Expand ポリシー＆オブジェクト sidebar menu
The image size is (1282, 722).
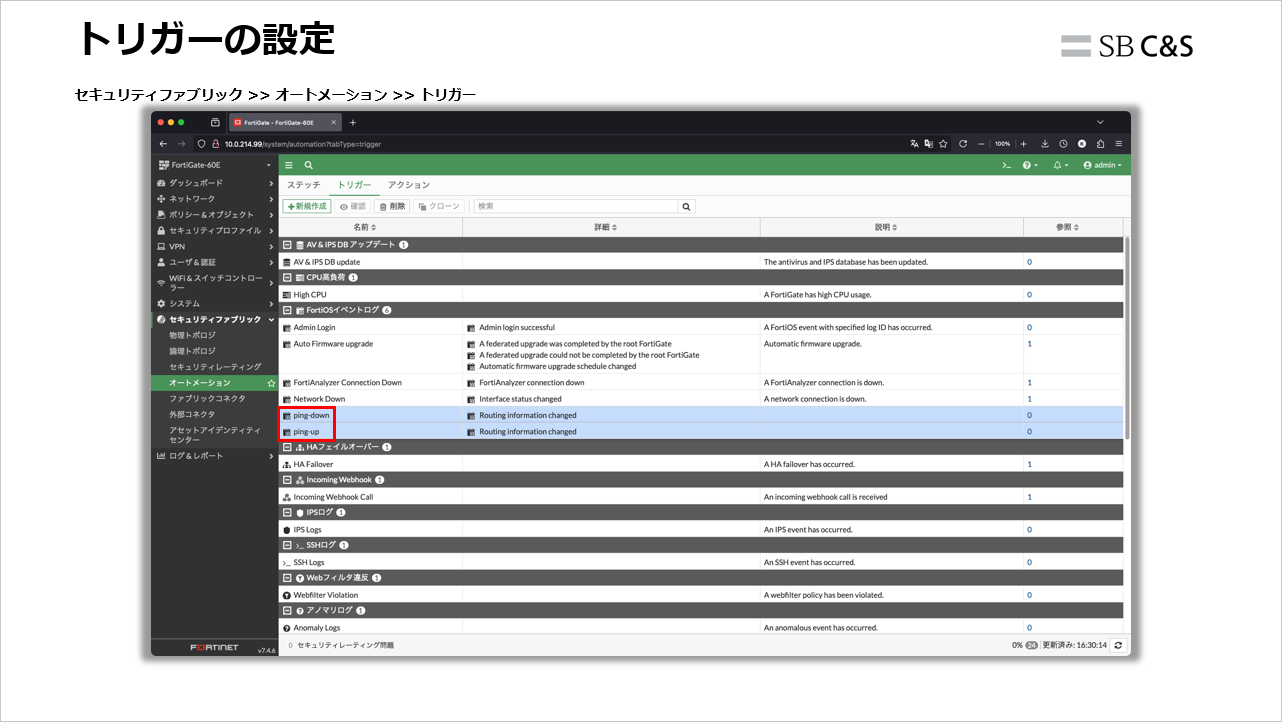pyautogui.click(x=214, y=214)
